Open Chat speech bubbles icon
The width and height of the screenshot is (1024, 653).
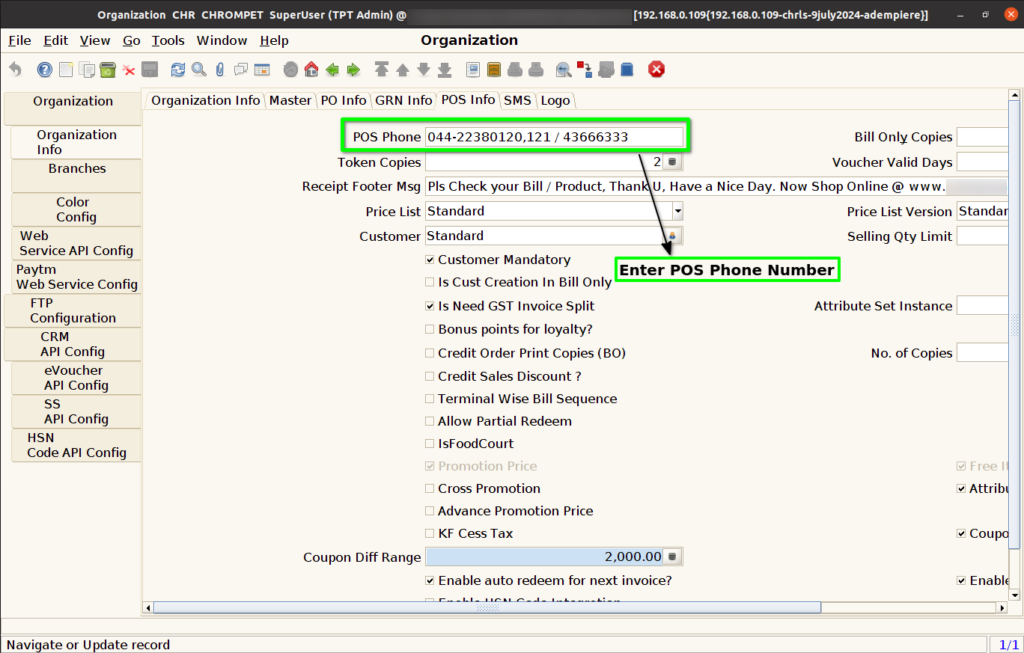tap(241, 69)
